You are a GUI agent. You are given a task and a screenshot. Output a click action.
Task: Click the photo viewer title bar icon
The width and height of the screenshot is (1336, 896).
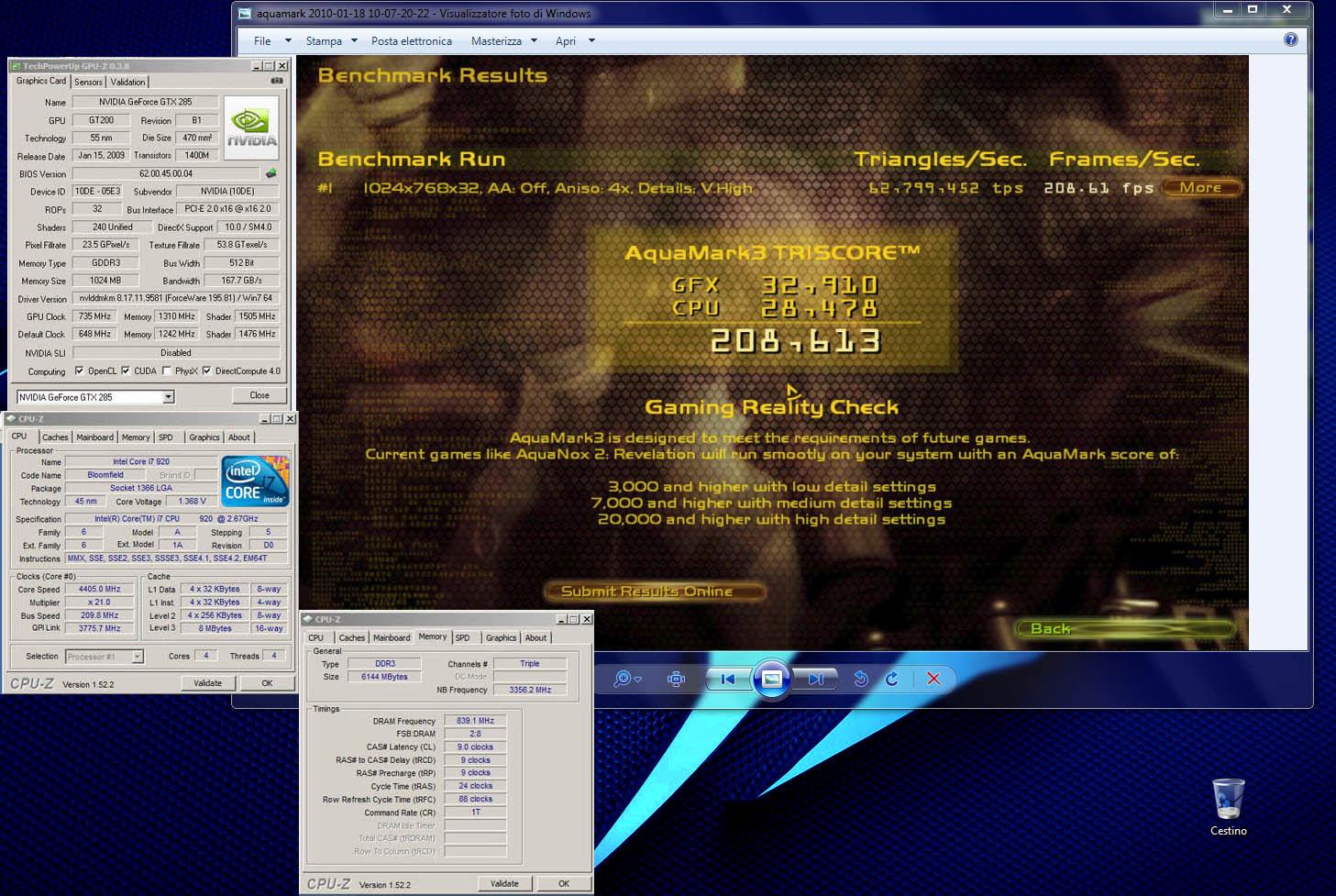coord(245,13)
